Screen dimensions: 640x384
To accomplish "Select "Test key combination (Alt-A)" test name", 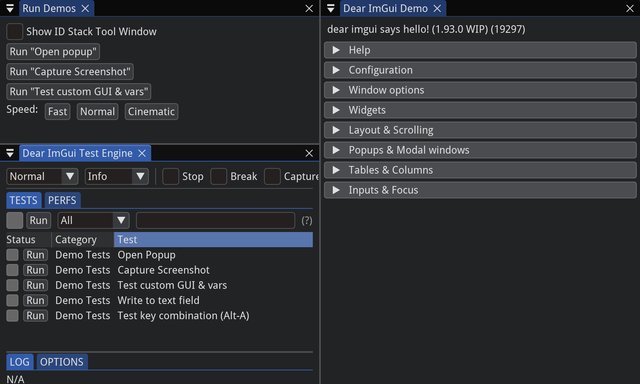I will [x=183, y=315].
